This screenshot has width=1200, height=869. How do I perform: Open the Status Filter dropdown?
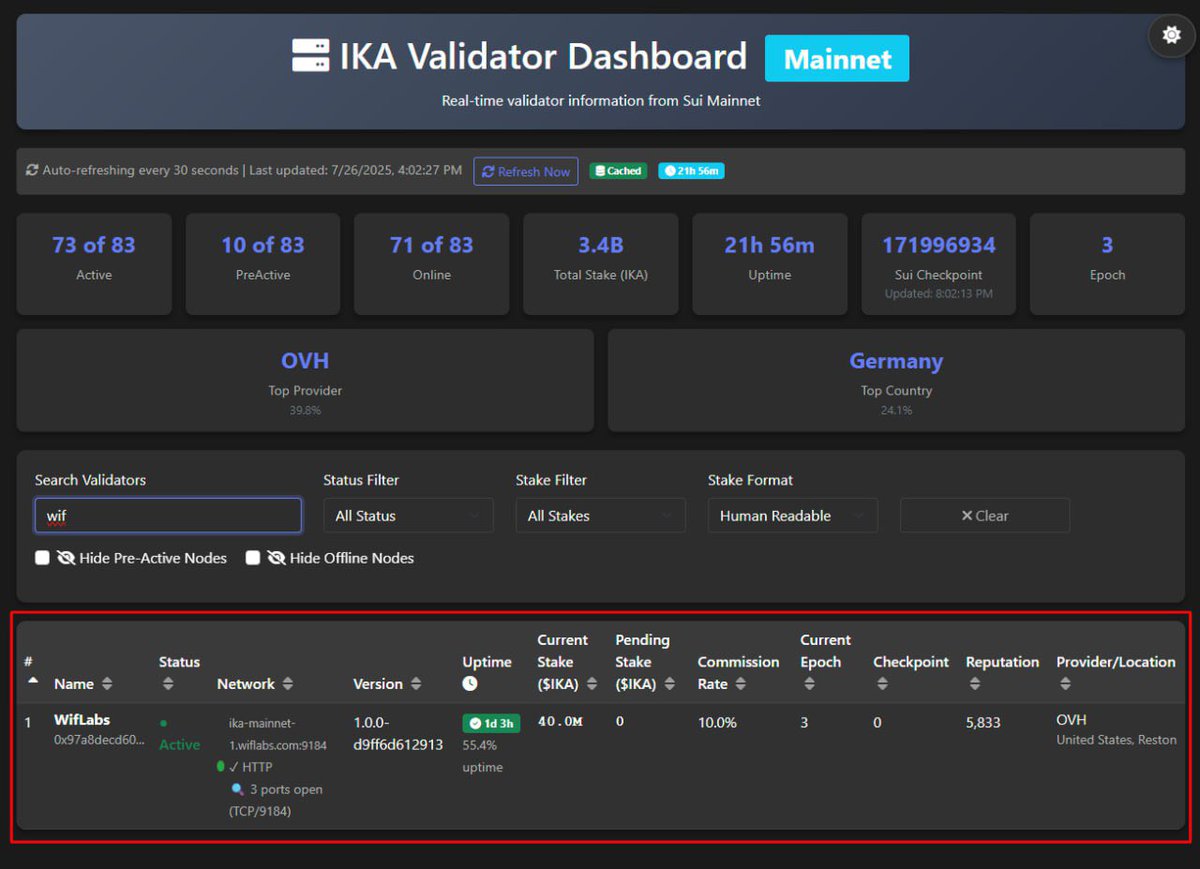[x=408, y=516]
